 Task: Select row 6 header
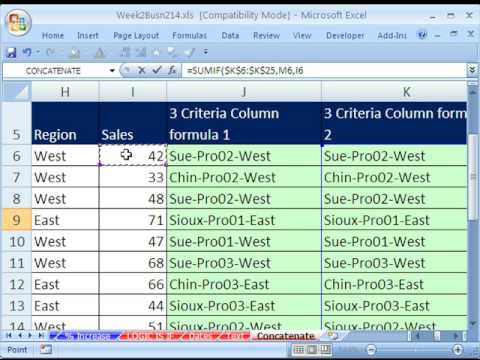[x=17, y=156]
